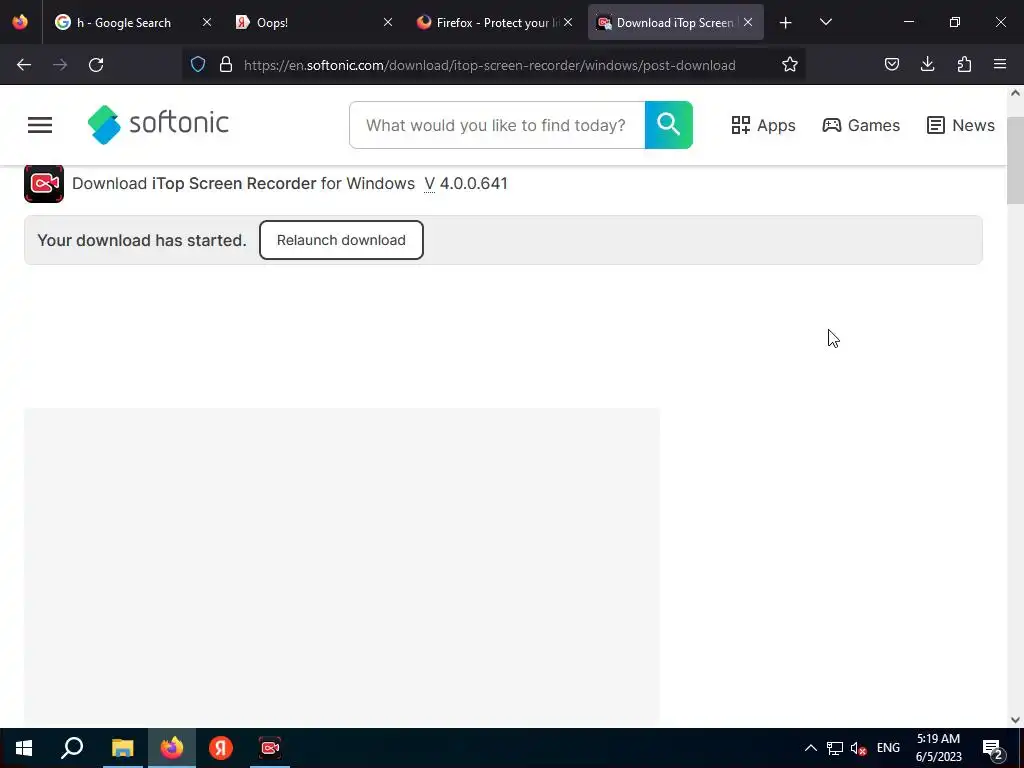Open Yandex browser from taskbar

(221, 748)
